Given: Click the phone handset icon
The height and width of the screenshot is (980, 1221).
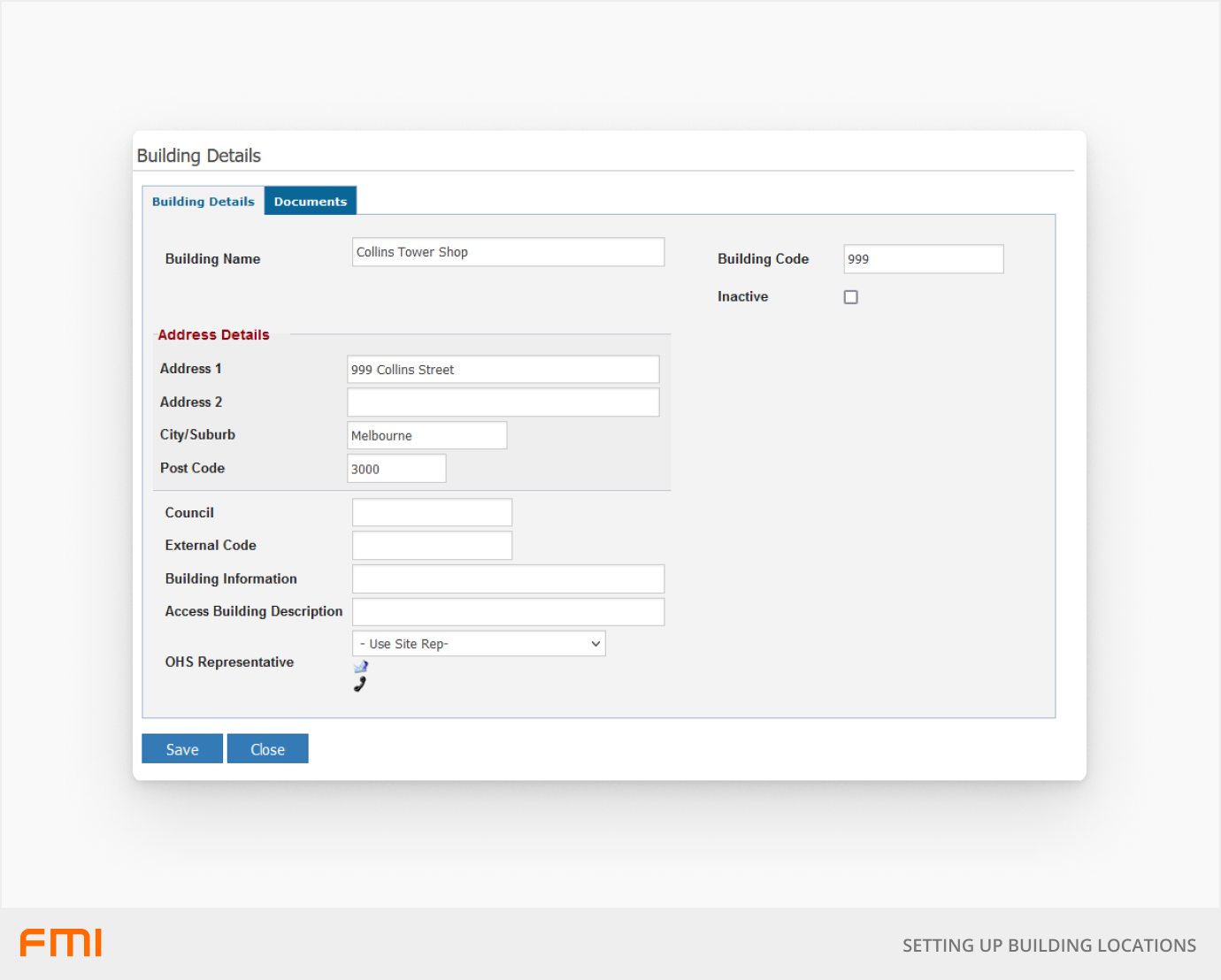Looking at the screenshot, I should tap(360, 684).
